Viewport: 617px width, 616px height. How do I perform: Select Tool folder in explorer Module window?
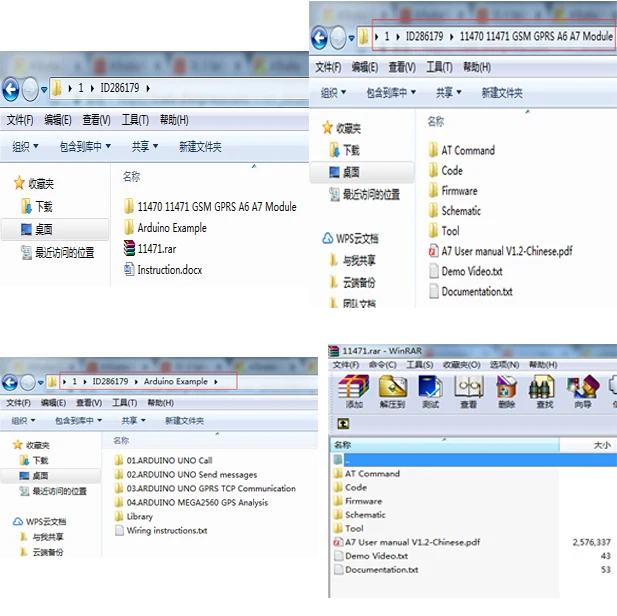pyautogui.click(x=444, y=231)
